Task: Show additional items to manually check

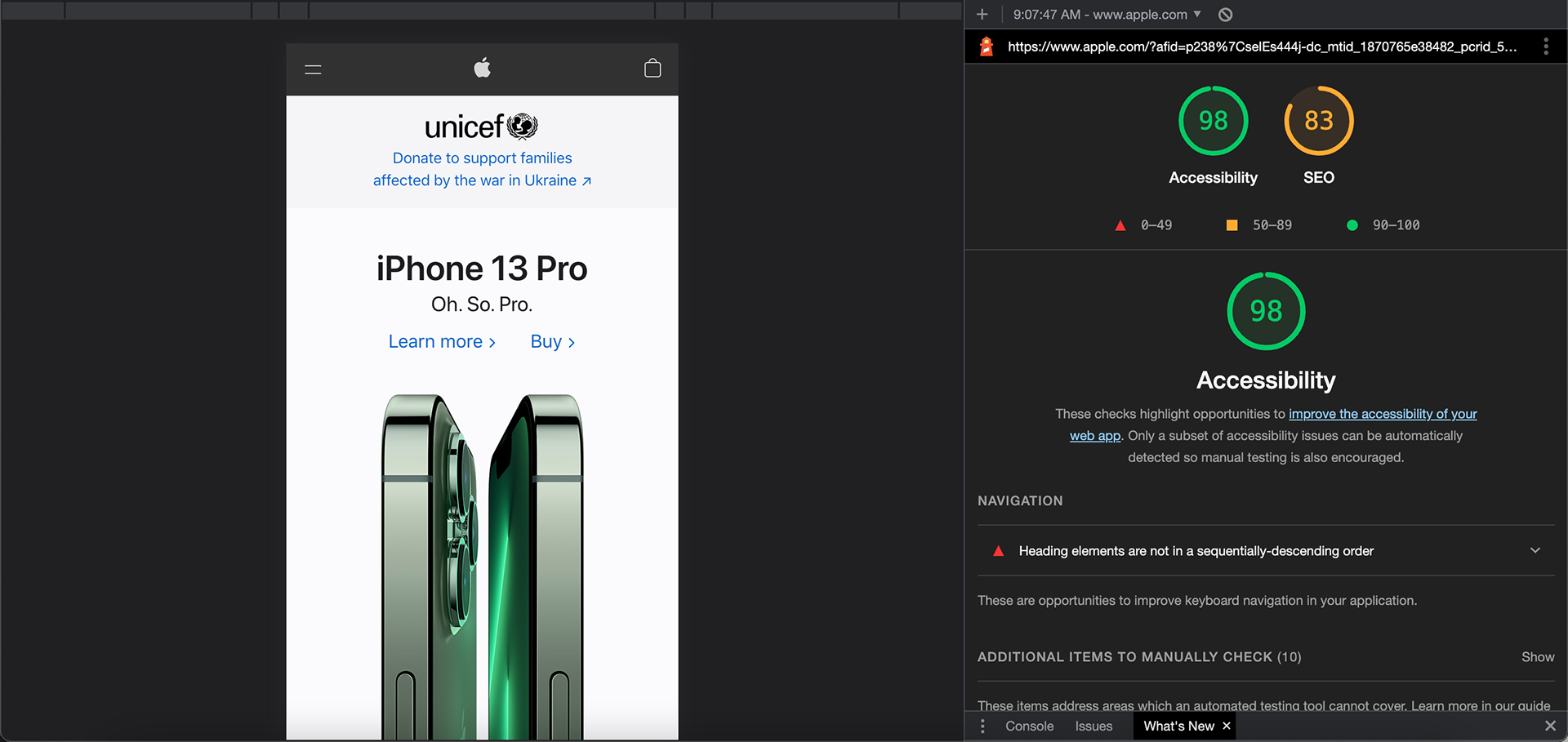Action: (1537, 657)
